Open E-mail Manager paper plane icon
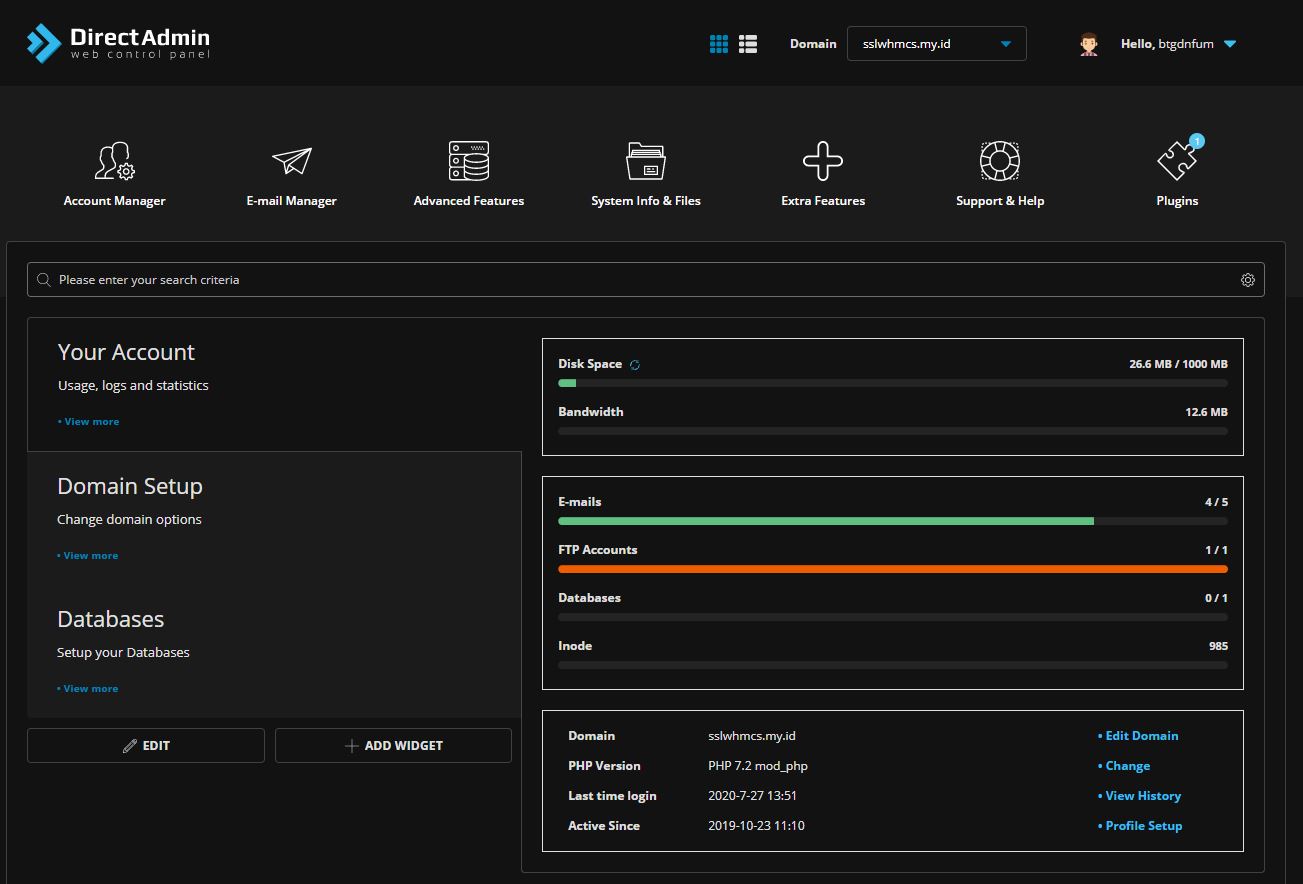This screenshot has height=884, width=1303. point(292,161)
